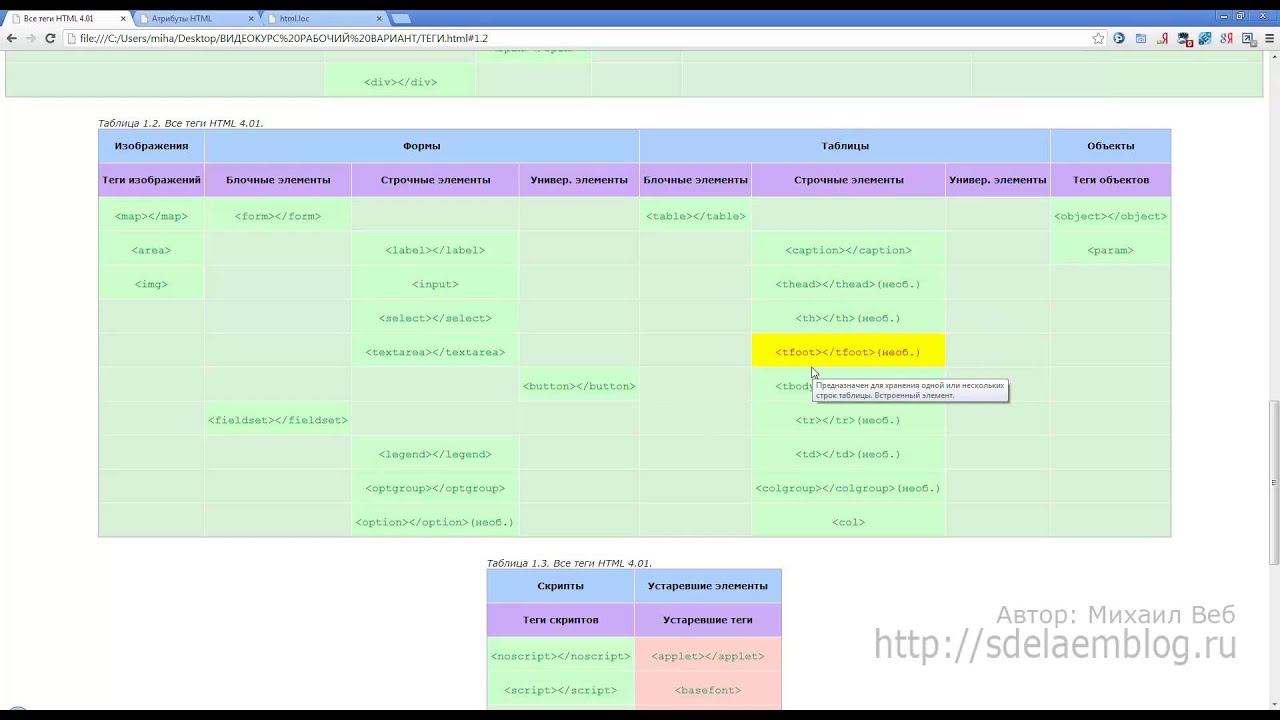The width and height of the screenshot is (1280, 720).
Task: Click the <col> cell
Action: (848, 522)
